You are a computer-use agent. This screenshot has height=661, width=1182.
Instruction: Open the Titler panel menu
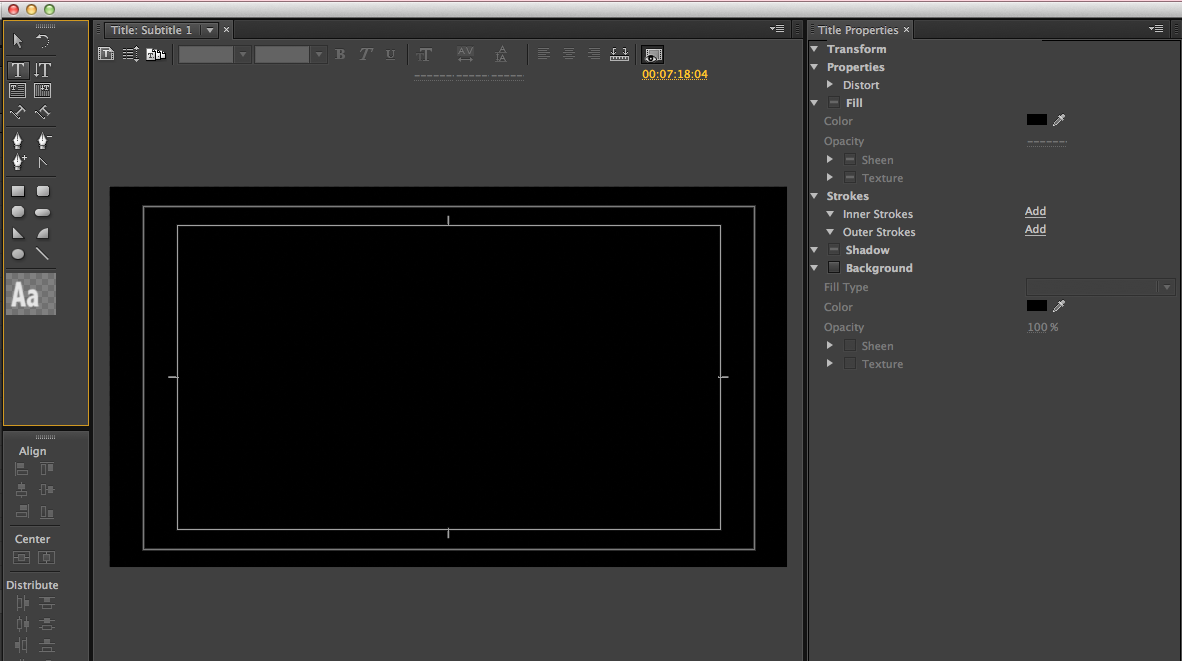[776, 29]
